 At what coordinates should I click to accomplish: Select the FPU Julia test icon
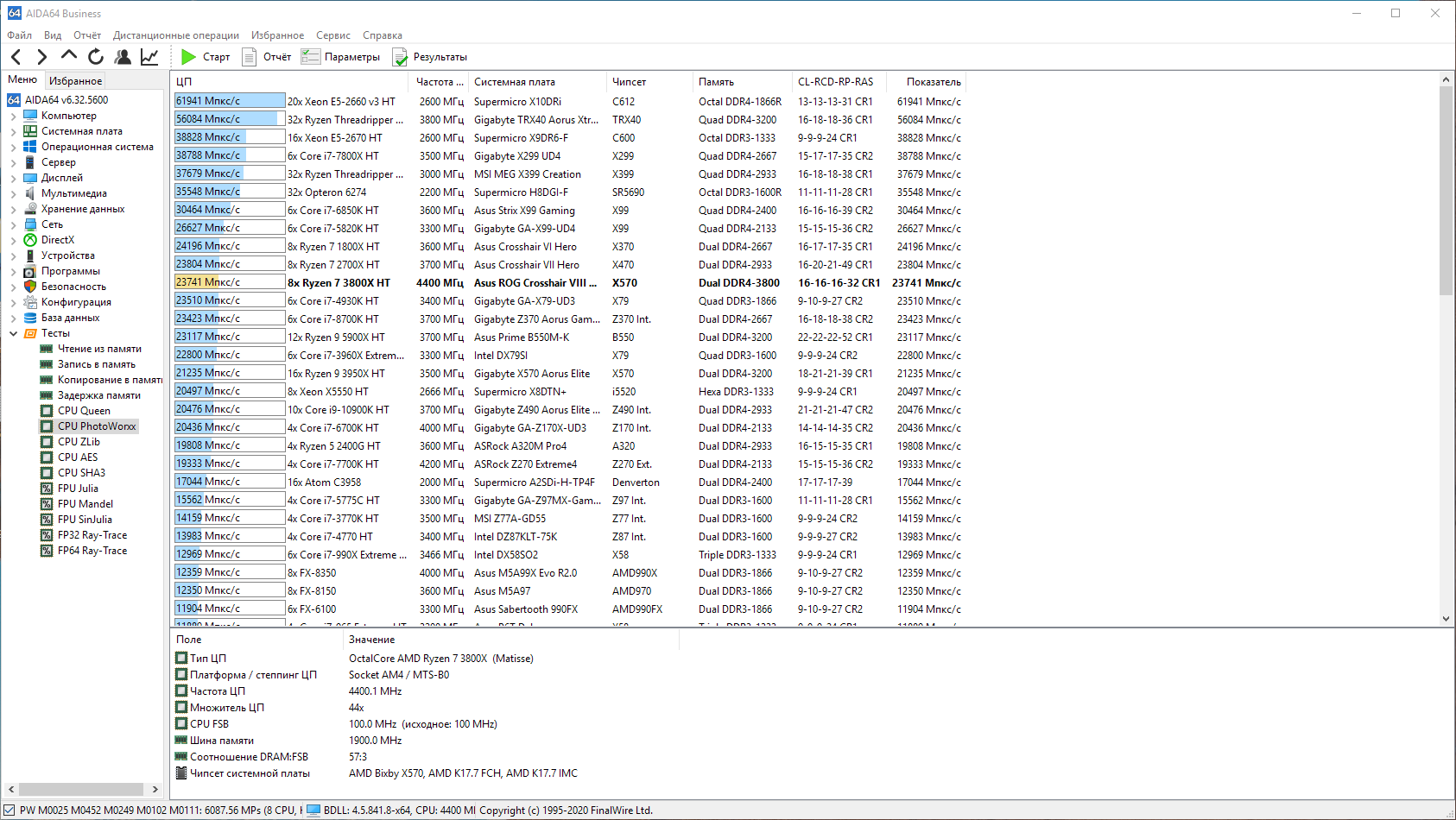pos(47,489)
